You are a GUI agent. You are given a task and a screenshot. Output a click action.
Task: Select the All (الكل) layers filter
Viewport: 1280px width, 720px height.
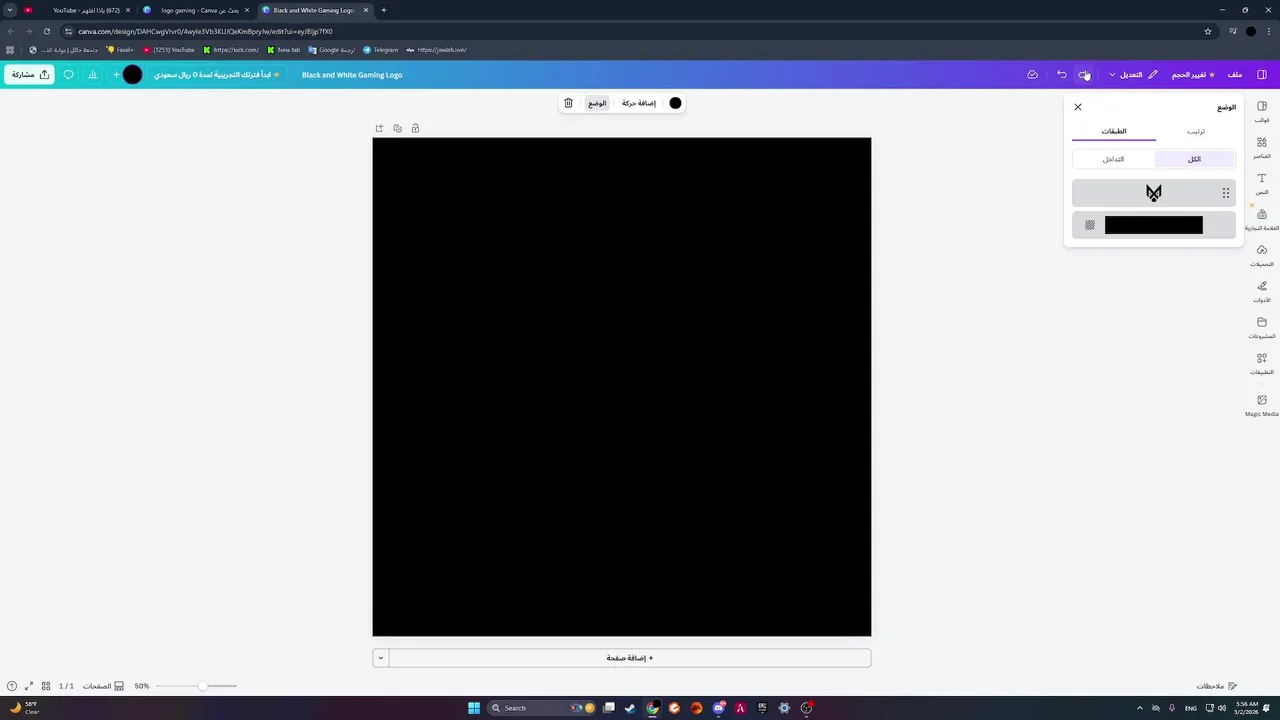[x=1195, y=159]
